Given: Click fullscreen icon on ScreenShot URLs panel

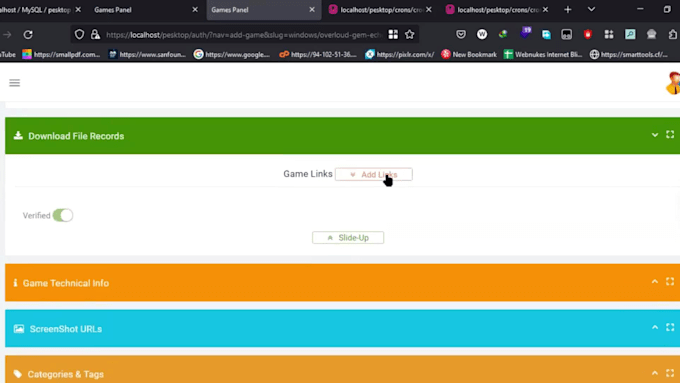Looking at the screenshot, I should tap(670, 327).
